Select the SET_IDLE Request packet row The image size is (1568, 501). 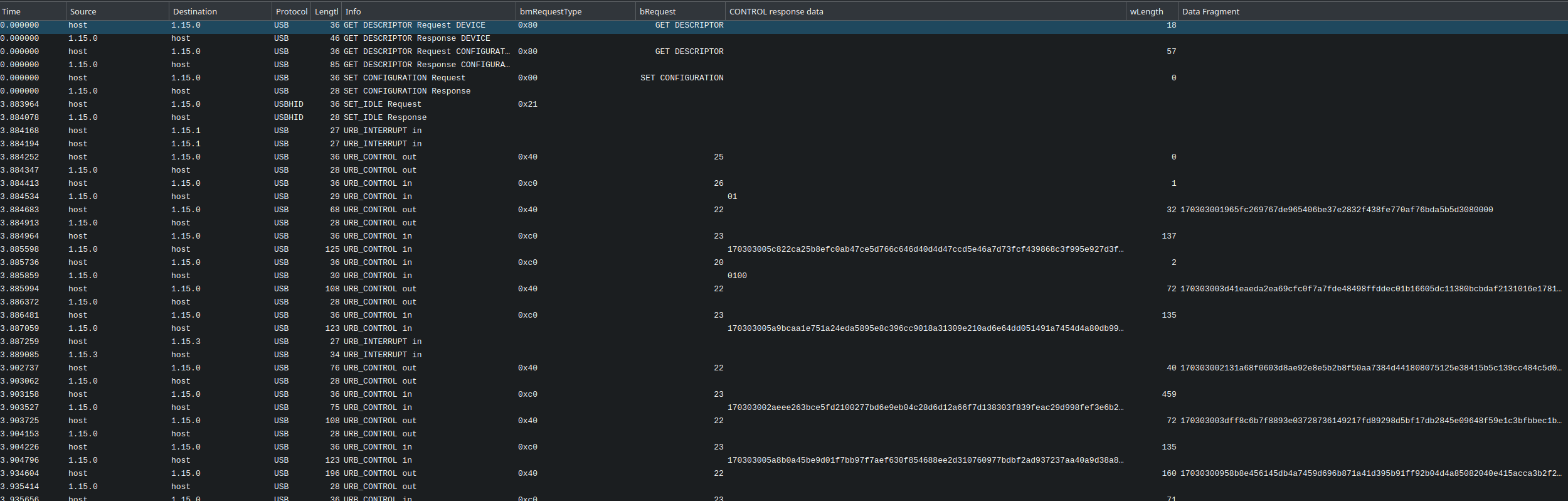click(x=784, y=104)
